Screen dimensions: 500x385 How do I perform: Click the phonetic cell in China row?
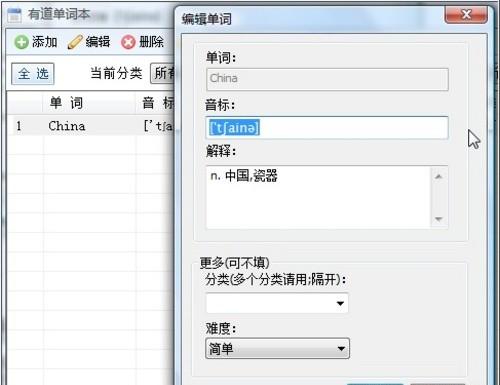pos(158,126)
